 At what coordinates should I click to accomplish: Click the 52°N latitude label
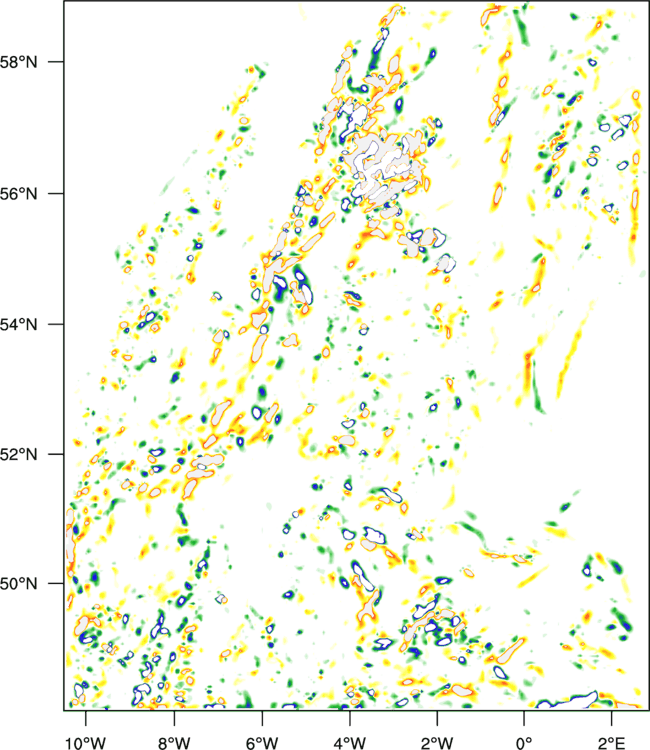tap(19, 454)
